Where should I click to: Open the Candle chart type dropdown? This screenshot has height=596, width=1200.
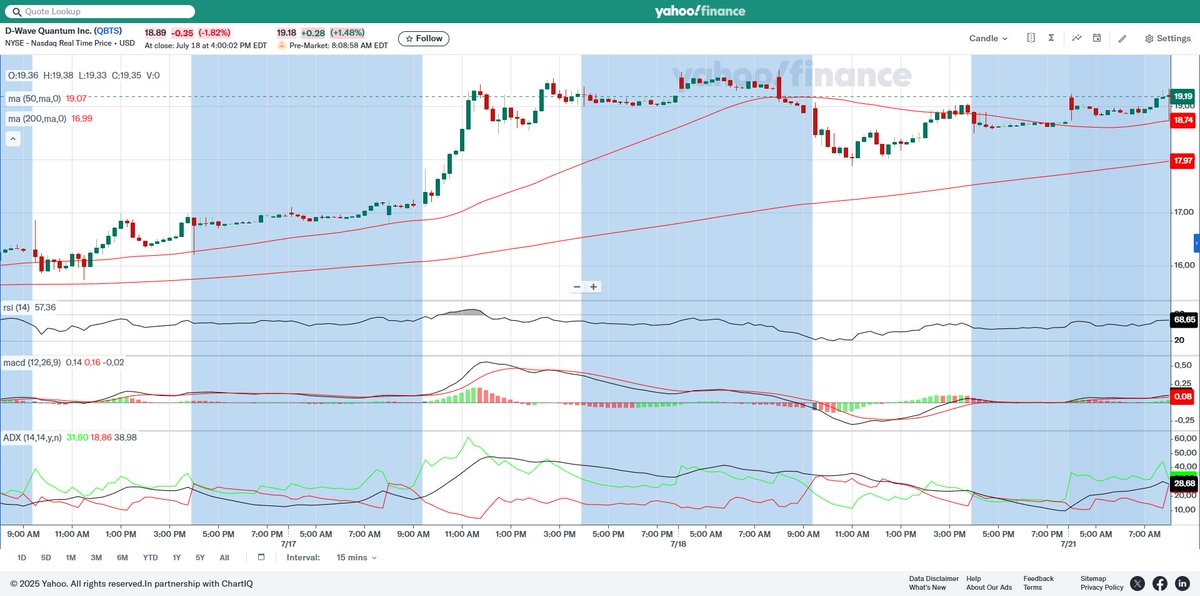click(x=988, y=38)
